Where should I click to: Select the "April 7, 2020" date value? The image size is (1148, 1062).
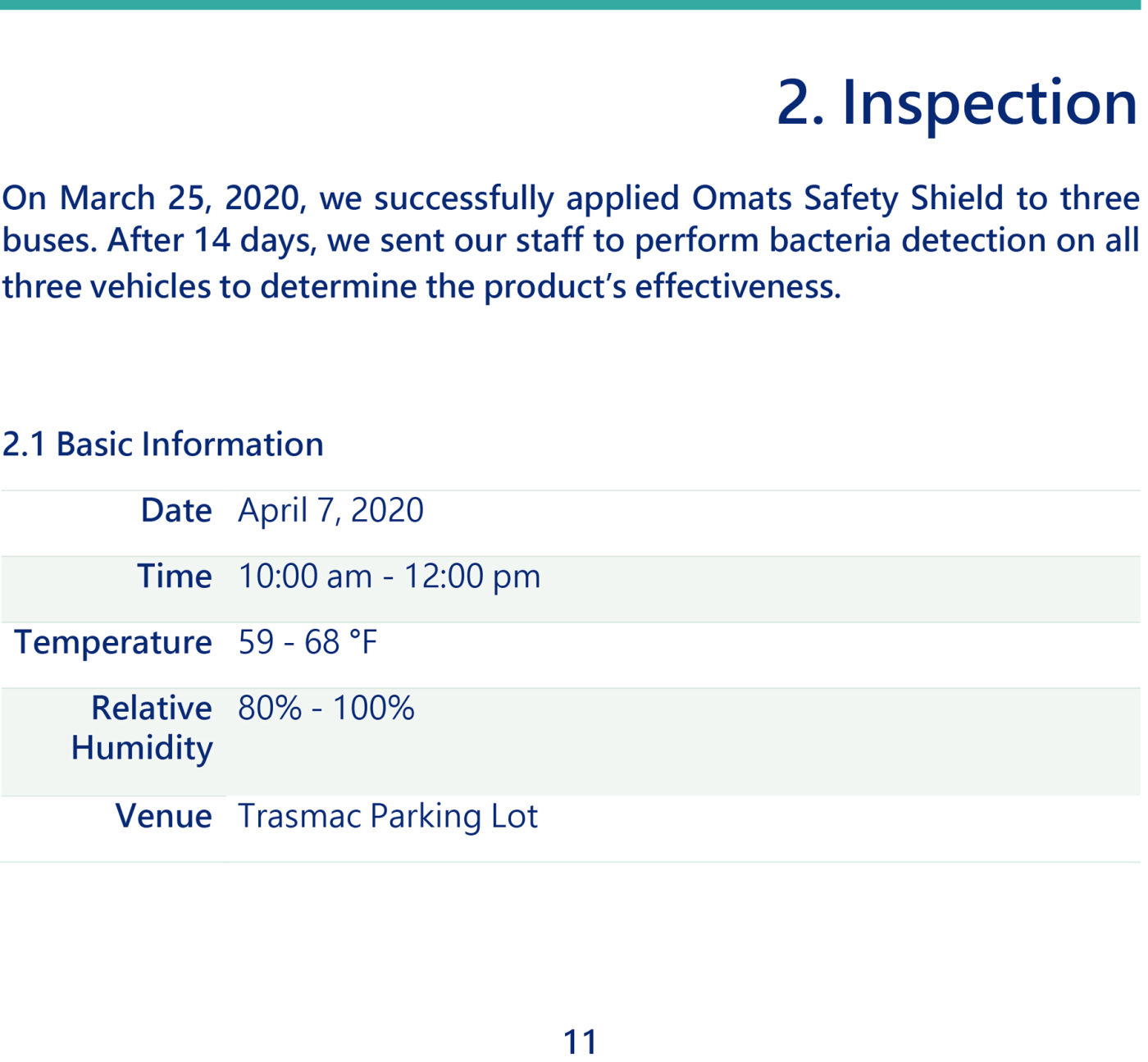pyautogui.click(x=330, y=511)
